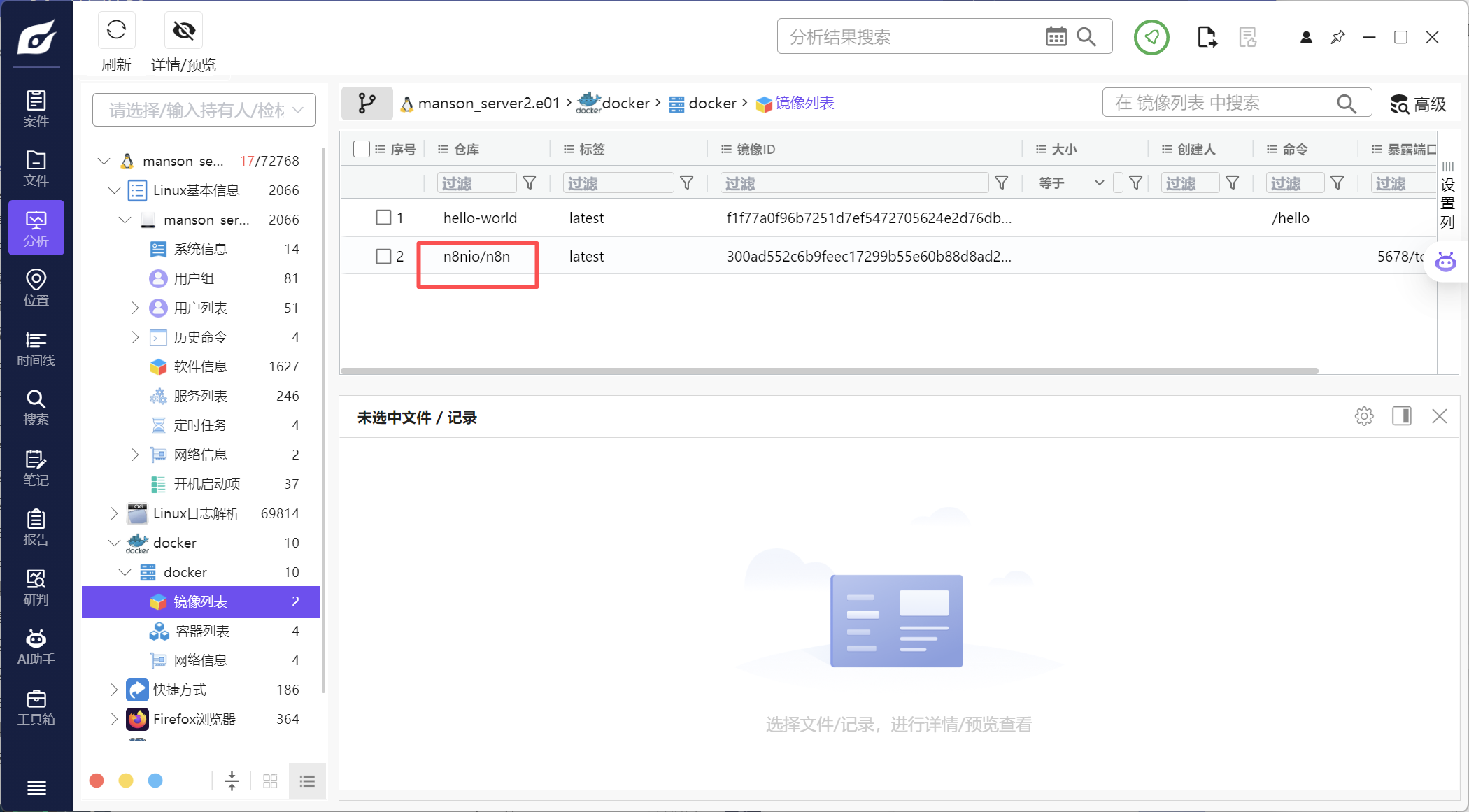
Task: Switch to the 报告 sidebar tab
Action: click(x=36, y=528)
